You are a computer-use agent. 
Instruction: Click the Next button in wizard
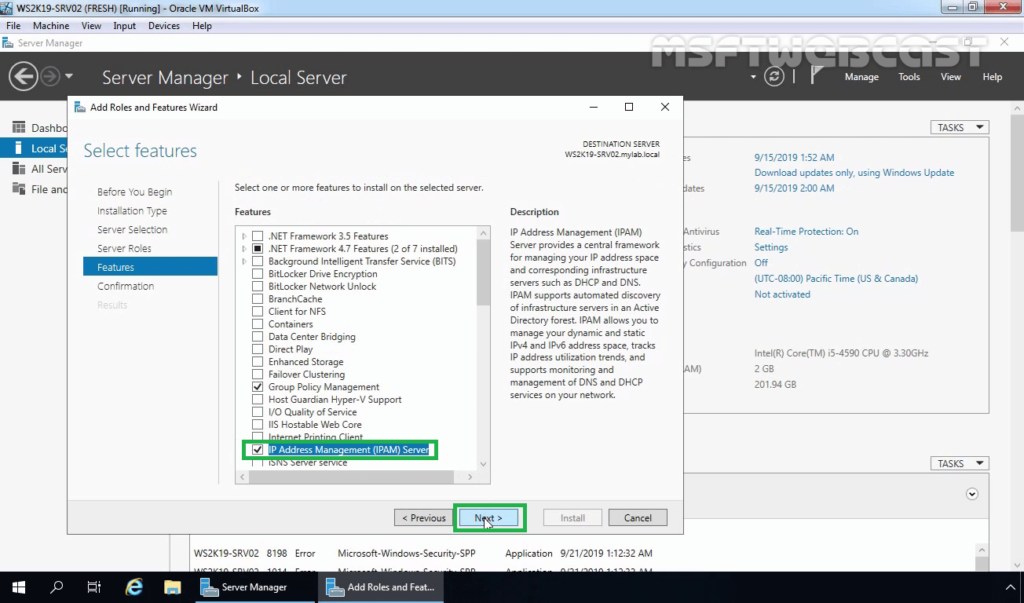(x=488, y=518)
